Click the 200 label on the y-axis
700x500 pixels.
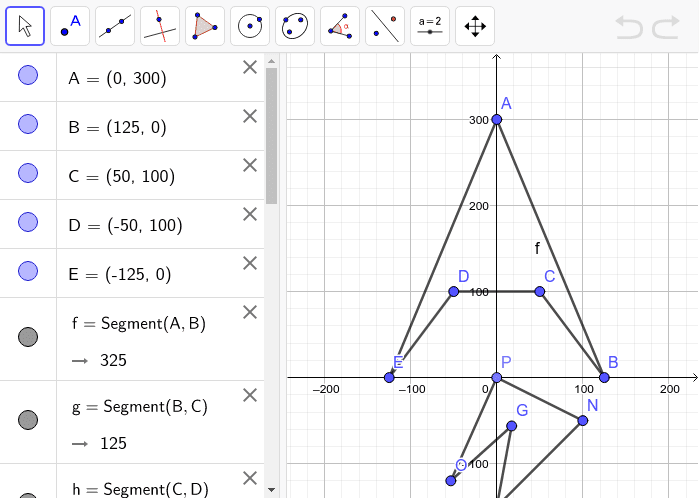click(x=479, y=206)
